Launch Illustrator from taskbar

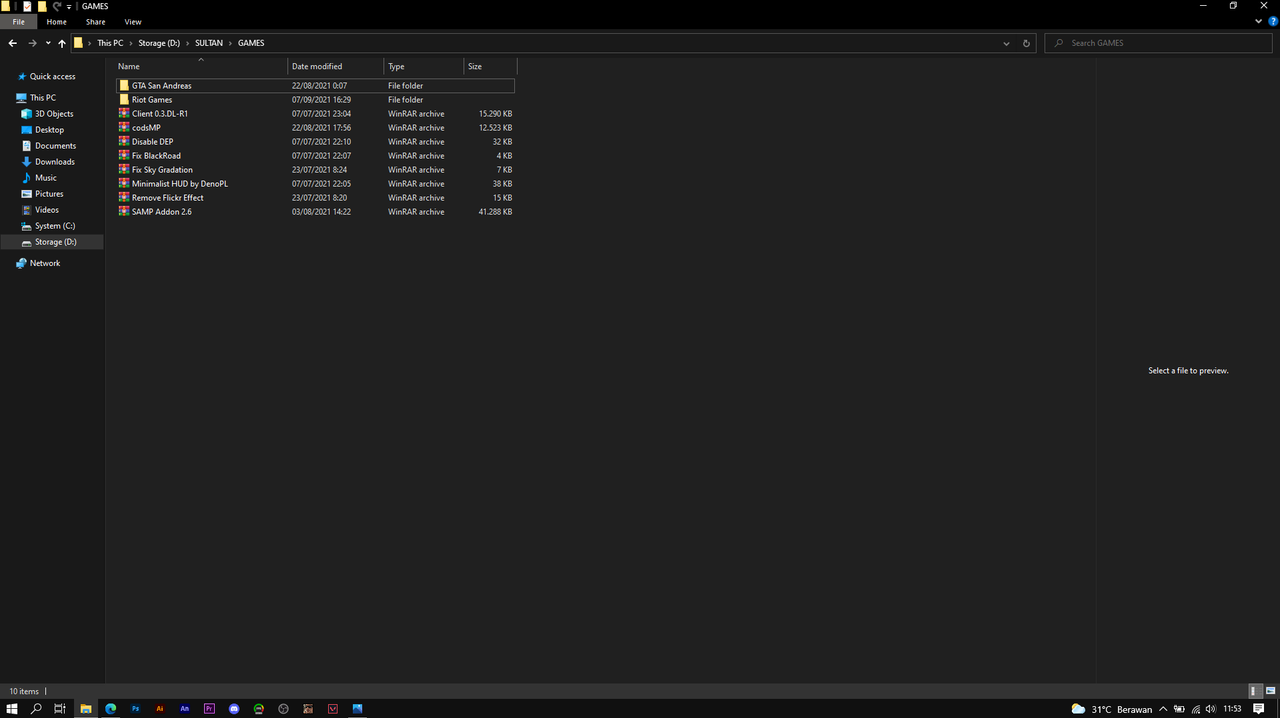[x=160, y=709]
